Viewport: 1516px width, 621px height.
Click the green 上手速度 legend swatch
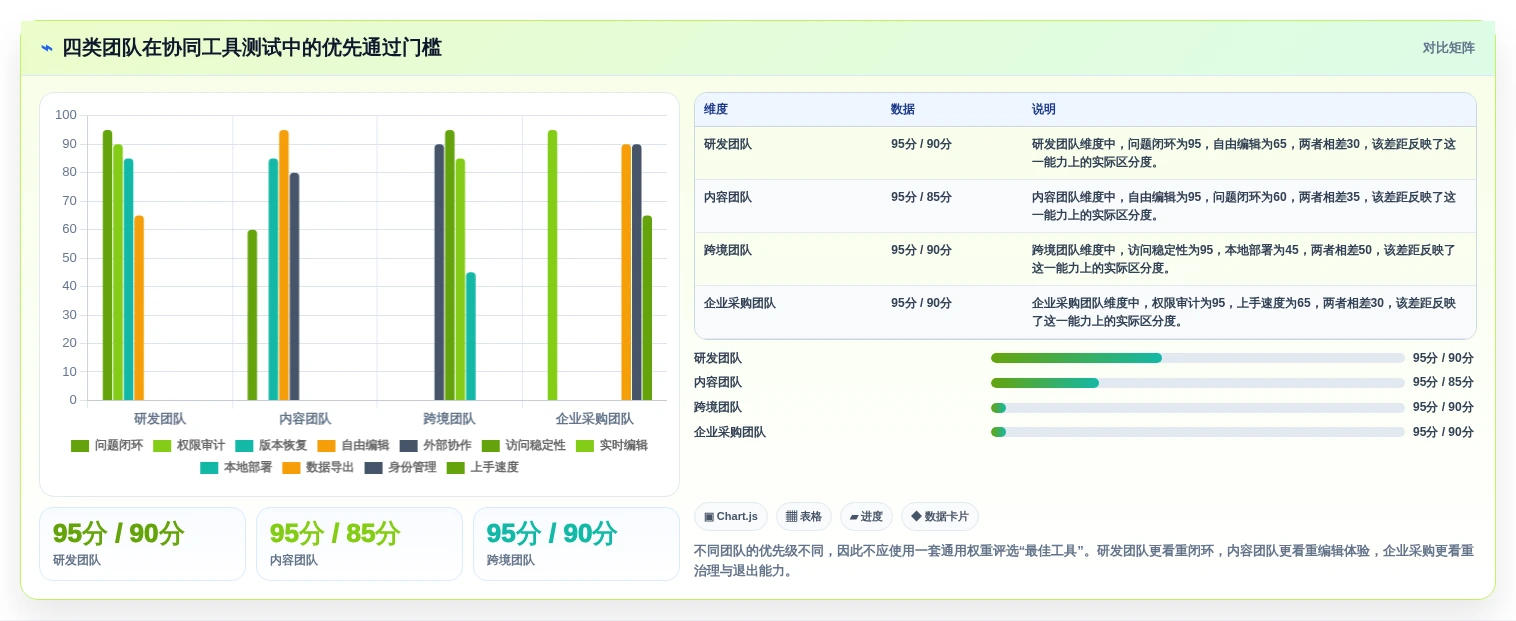455,468
